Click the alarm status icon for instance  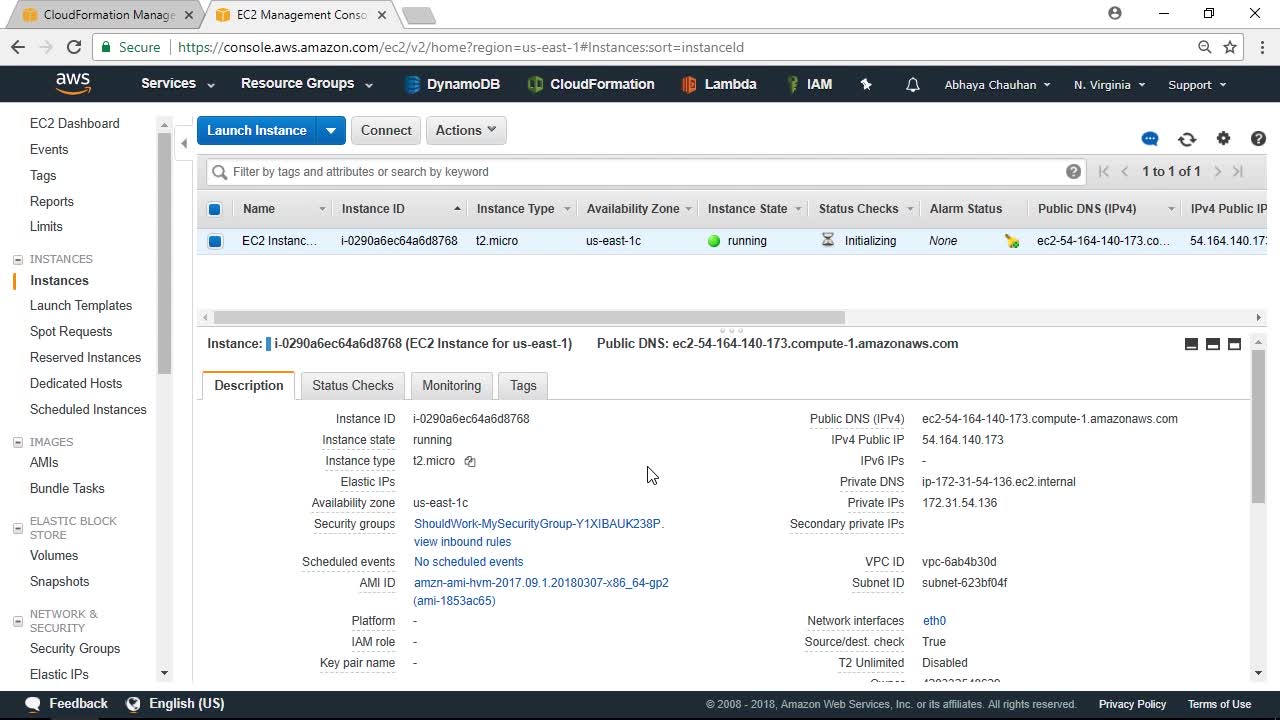click(x=1012, y=241)
